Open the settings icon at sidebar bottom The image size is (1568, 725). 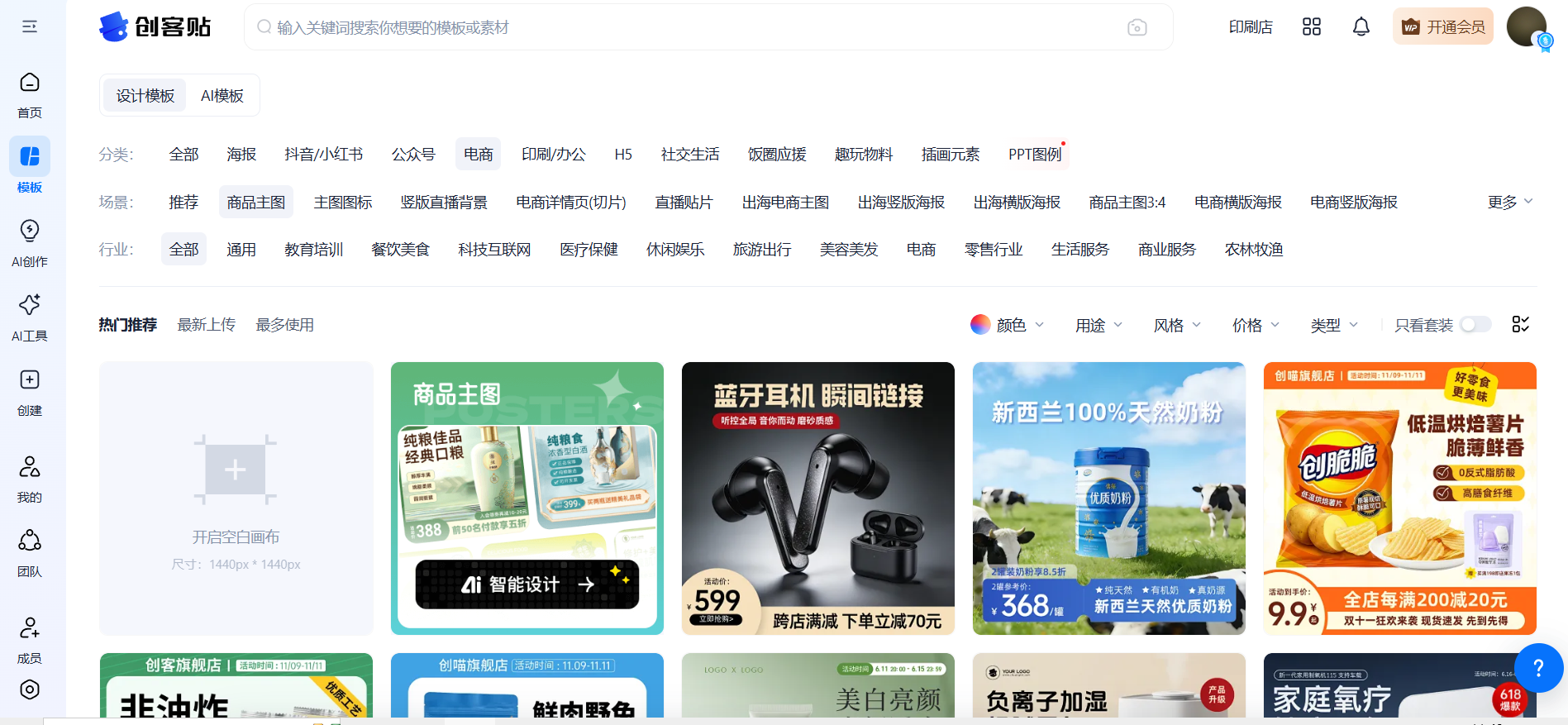(x=30, y=689)
